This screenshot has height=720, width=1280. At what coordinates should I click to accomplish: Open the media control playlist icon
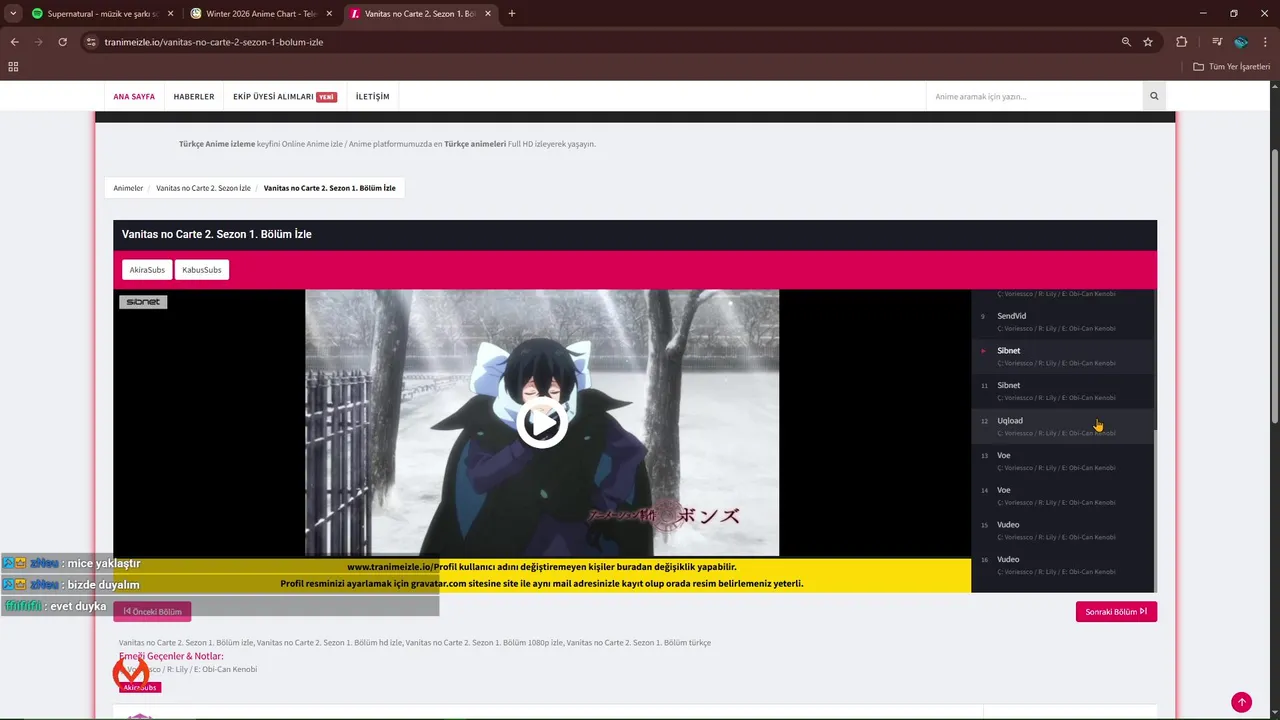pos(1217,42)
